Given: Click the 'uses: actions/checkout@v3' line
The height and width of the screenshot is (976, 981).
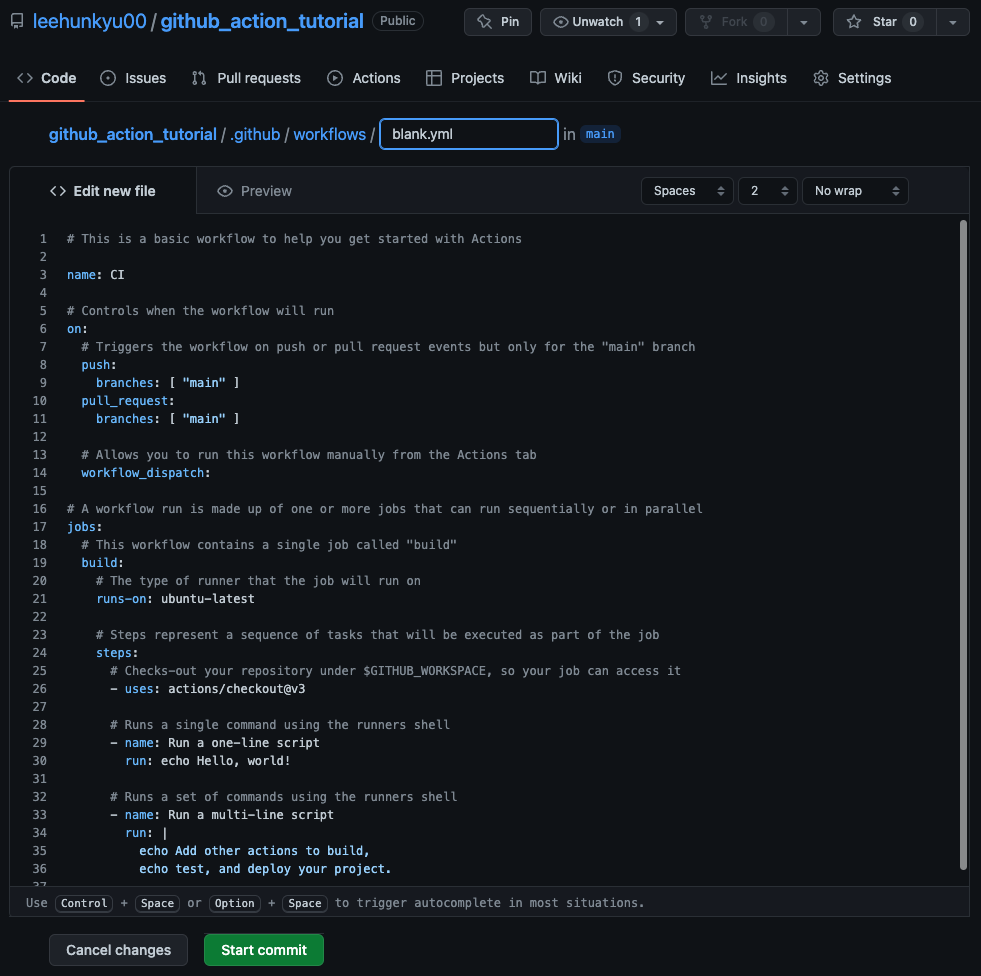Looking at the screenshot, I should coord(208,689).
